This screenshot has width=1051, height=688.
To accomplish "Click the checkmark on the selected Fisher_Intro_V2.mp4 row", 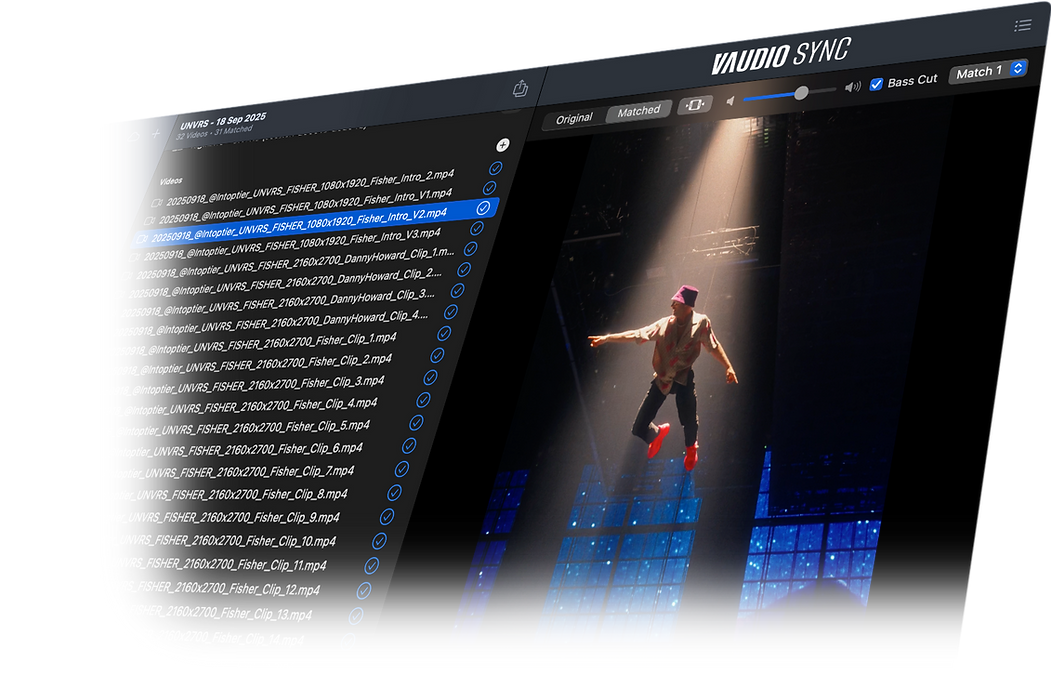I will [x=483, y=209].
